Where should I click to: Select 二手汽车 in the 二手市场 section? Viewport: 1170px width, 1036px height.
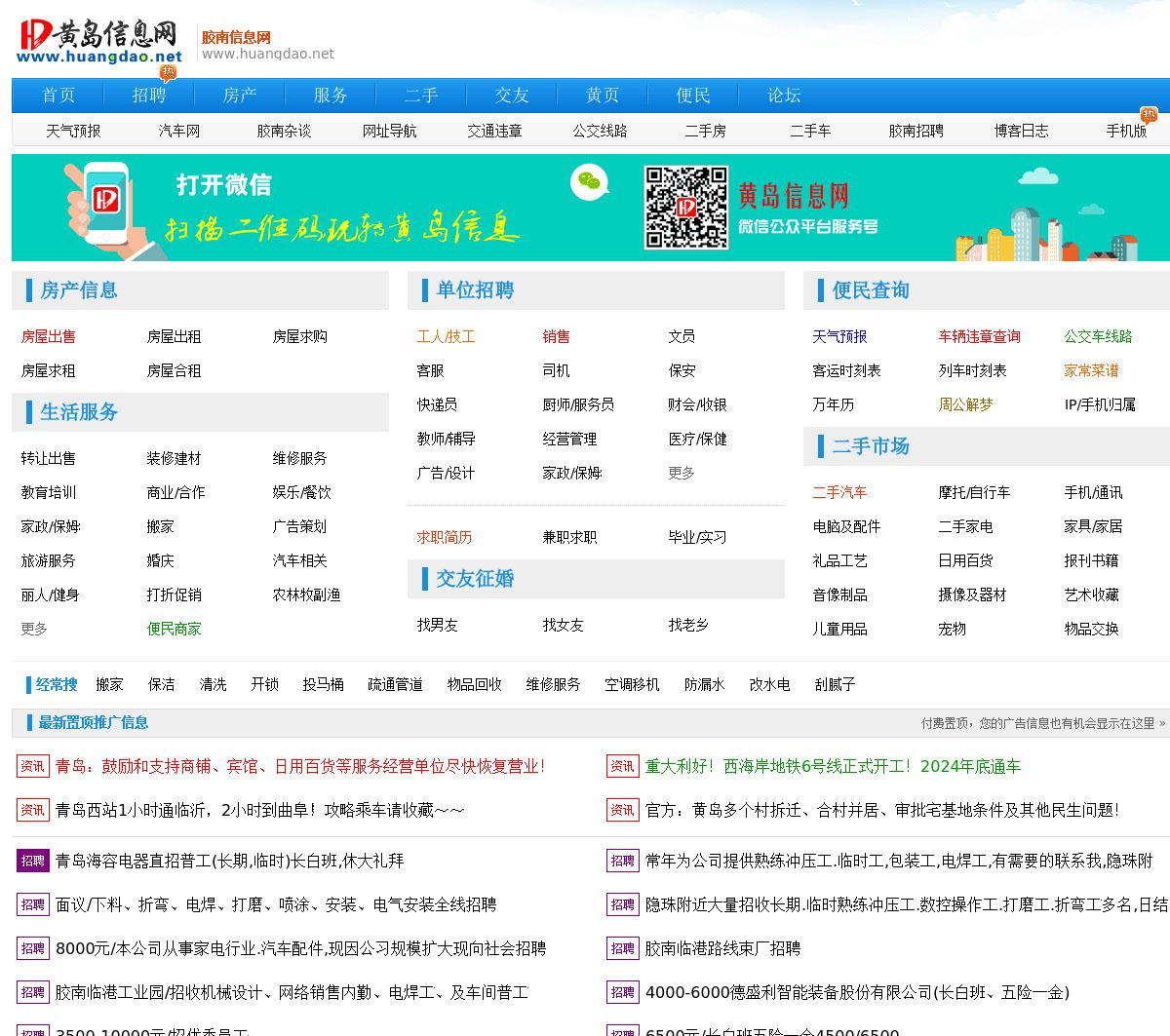[839, 492]
